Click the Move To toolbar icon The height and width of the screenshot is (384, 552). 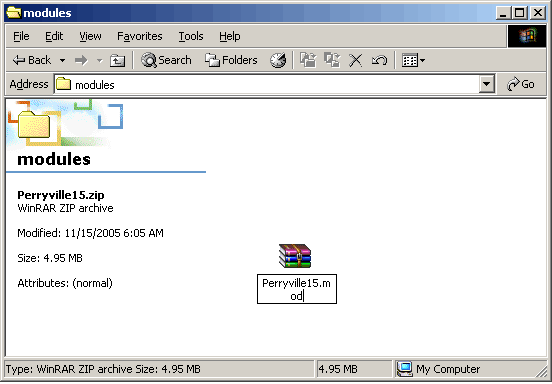click(308, 60)
